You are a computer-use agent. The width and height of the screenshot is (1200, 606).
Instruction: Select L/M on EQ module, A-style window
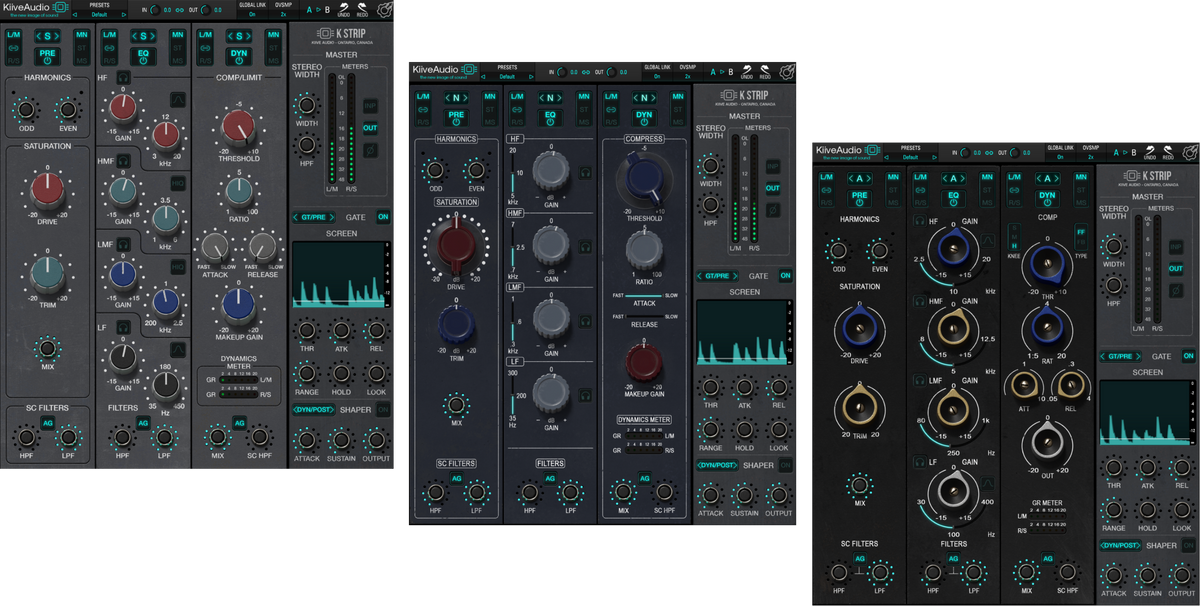click(920, 178)
